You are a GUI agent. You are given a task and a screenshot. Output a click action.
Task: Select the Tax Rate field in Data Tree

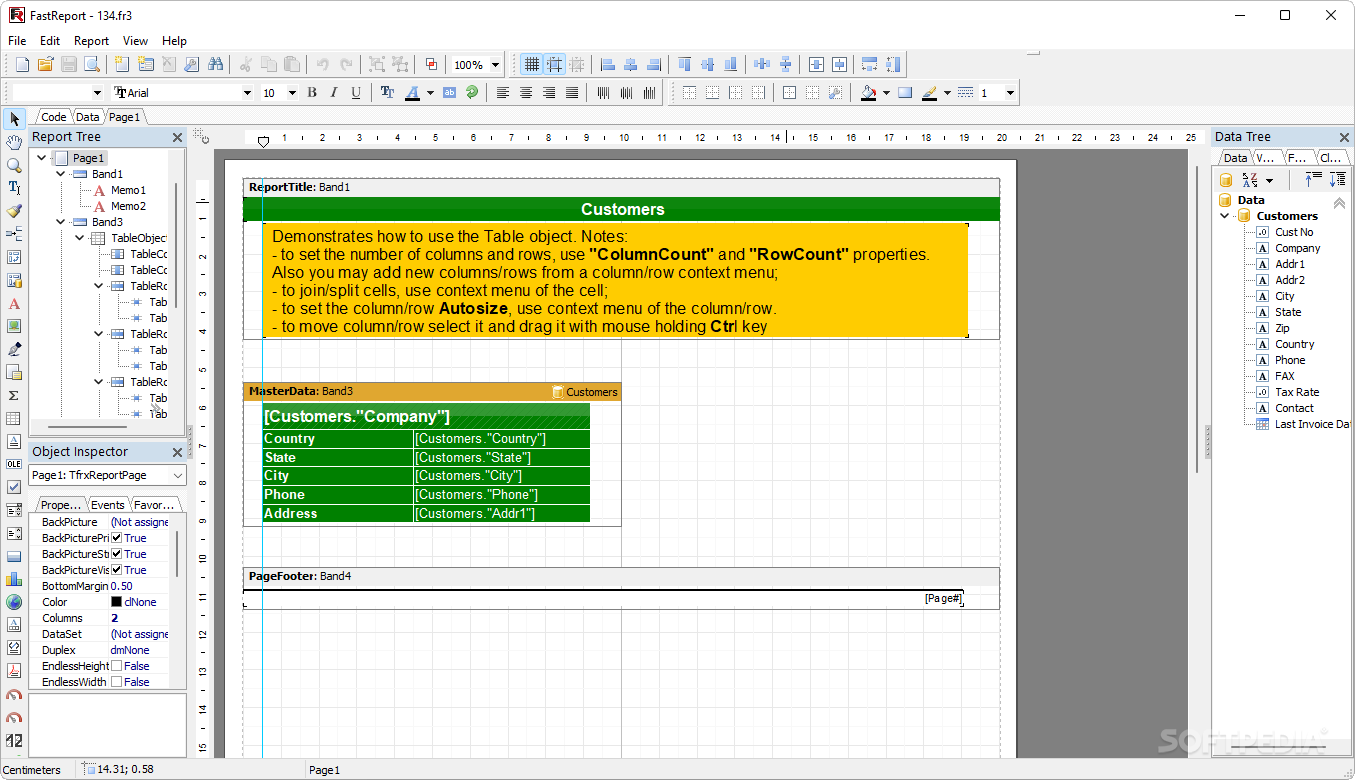1297,392
